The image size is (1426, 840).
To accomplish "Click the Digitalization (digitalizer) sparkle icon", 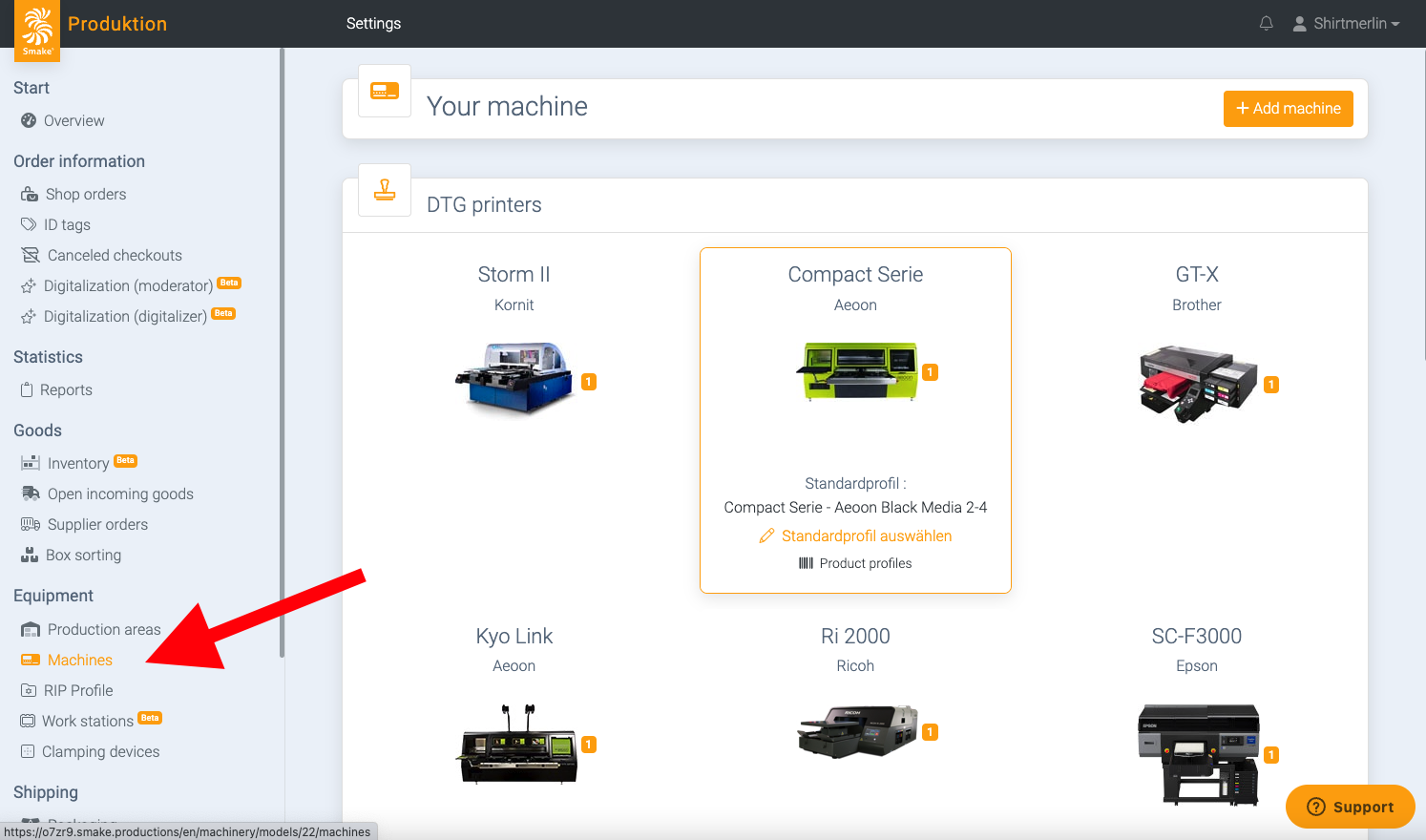I will [x=29, y=316].
